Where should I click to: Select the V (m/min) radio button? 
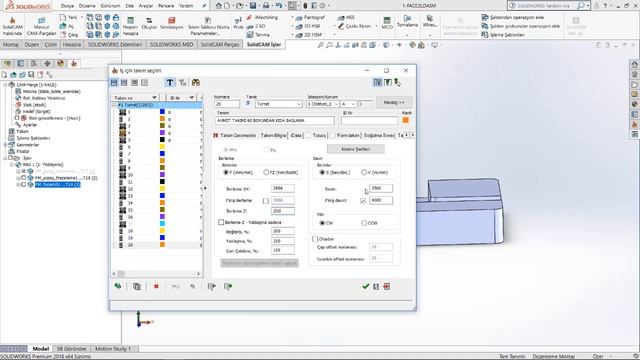click(x=364, y=173)
